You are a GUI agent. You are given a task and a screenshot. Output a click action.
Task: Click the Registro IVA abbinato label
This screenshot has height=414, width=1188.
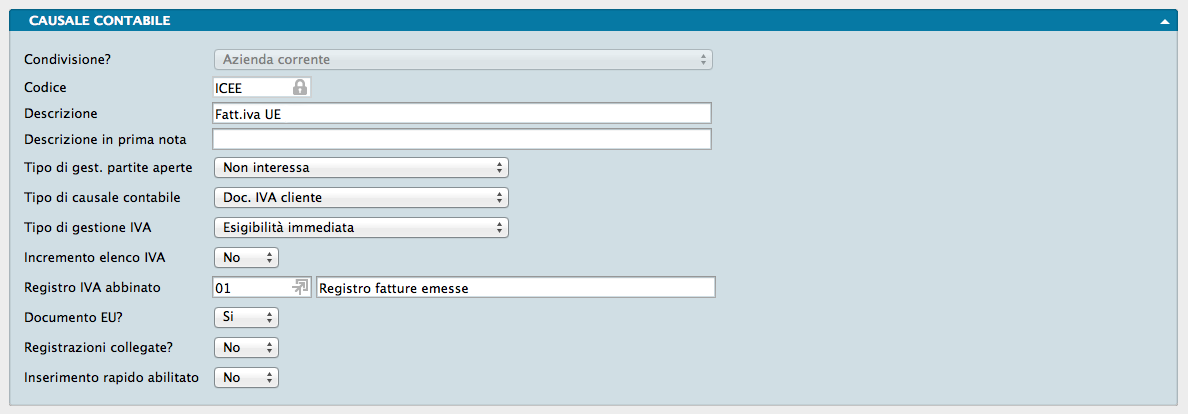92,287
